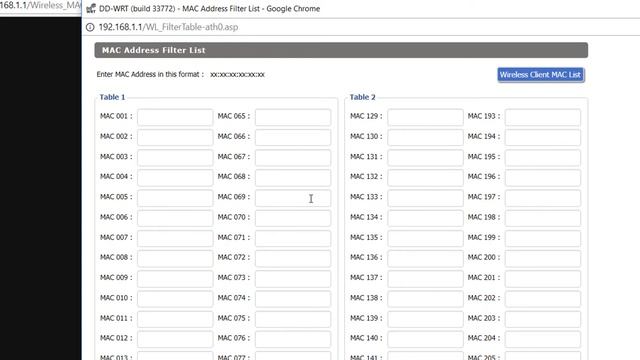
Task: Focus the MAC 071 input field
Action: (293, 238)
